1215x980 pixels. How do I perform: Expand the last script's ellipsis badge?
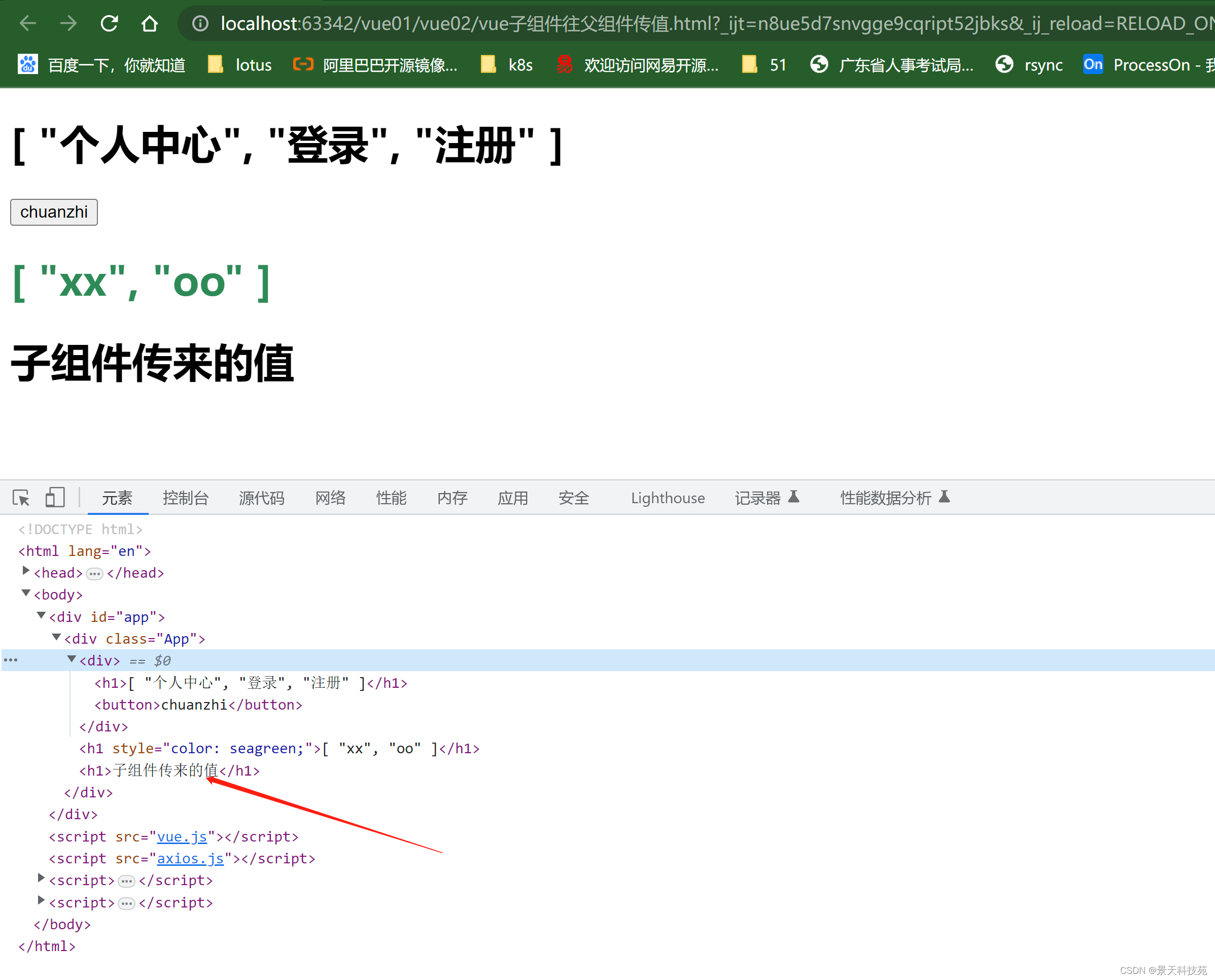127,903
